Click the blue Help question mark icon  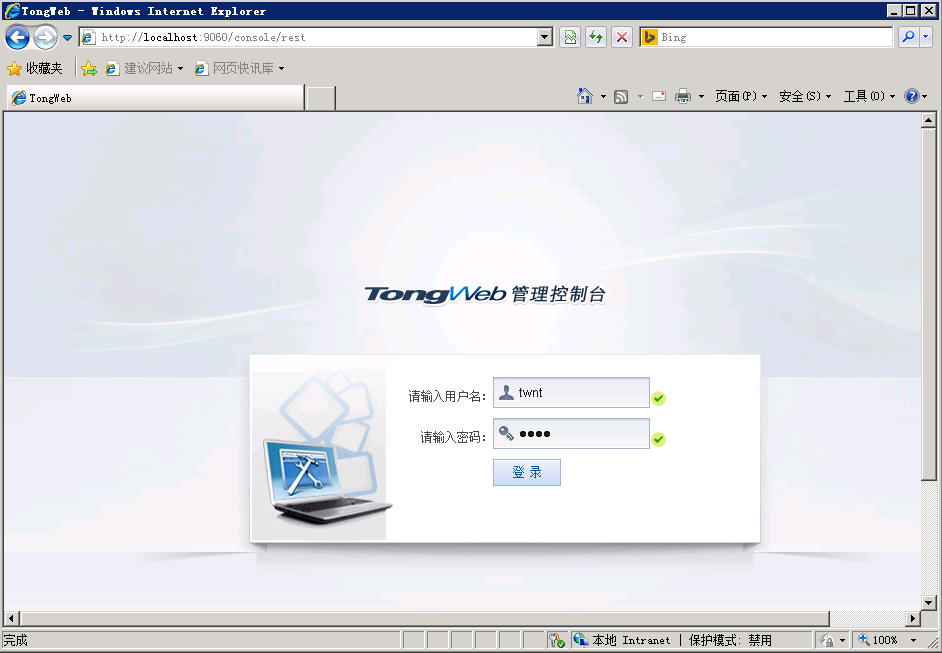[911, 96]
